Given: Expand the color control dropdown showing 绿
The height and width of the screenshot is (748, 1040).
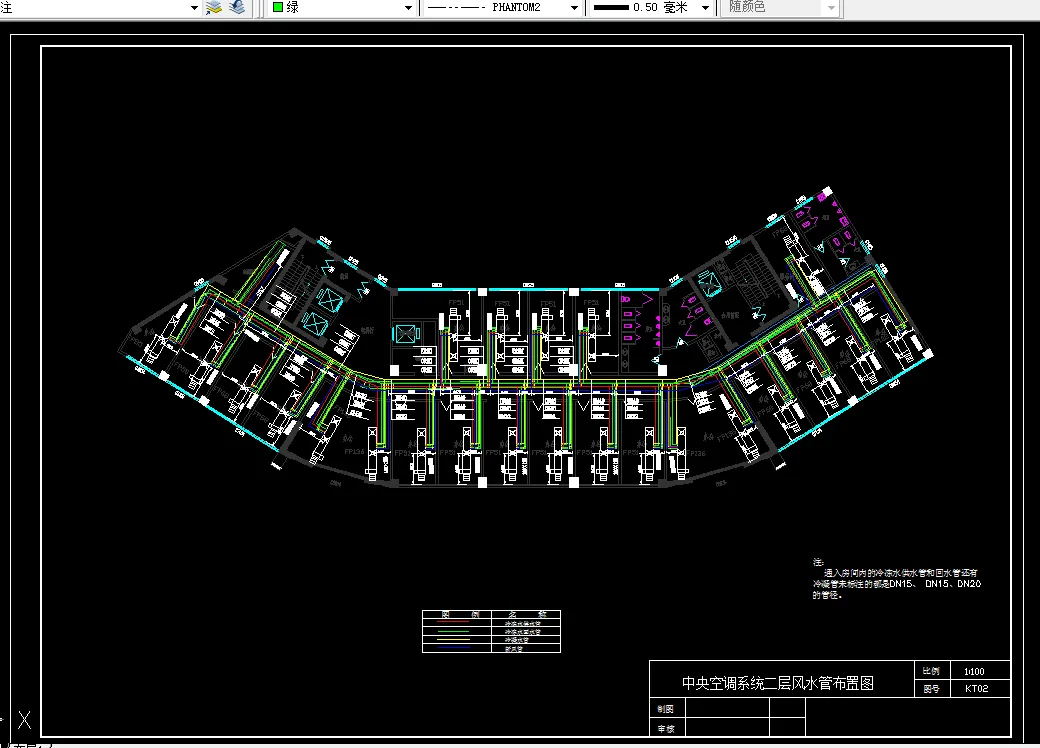Looking at the screenshot, I should coord(410,8).
